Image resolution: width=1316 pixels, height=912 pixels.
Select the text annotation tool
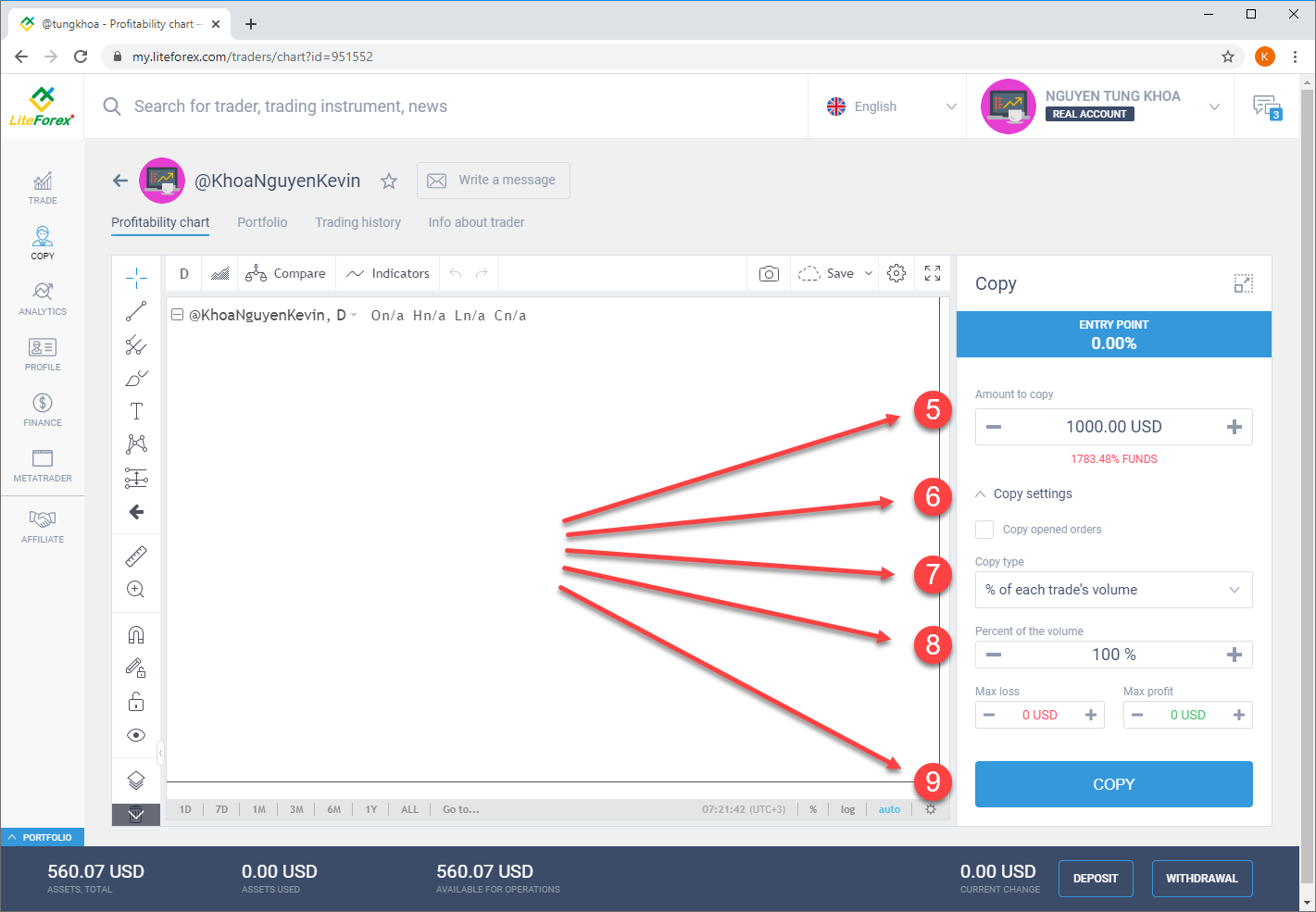136,411
